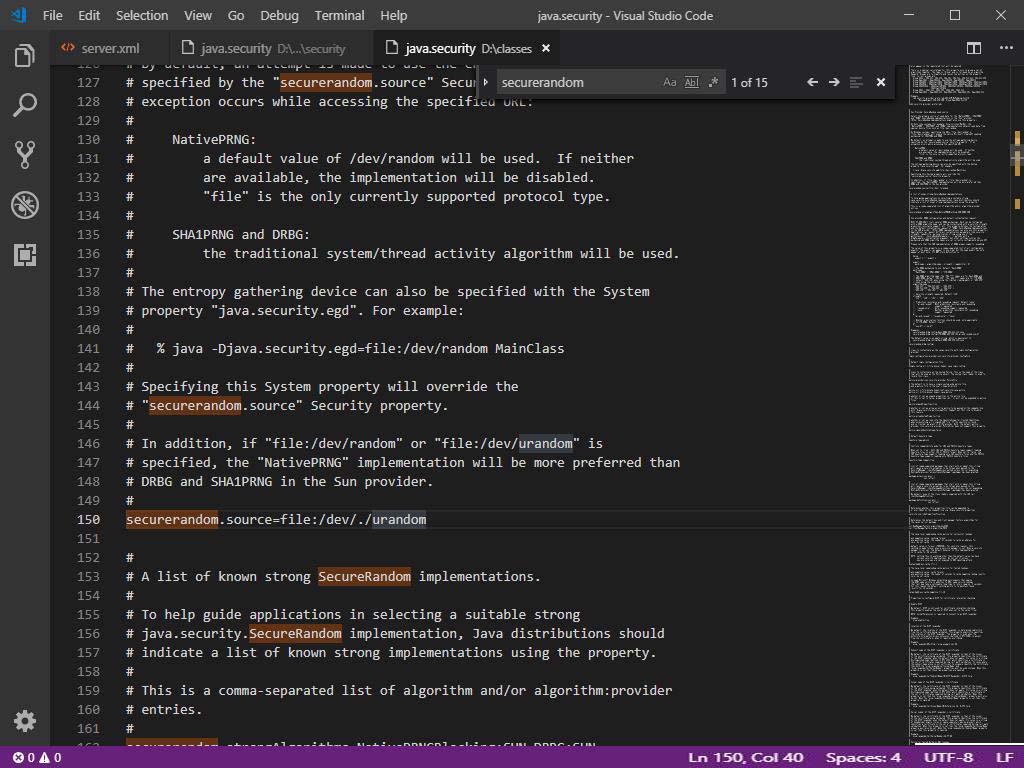
Task: Show the errors and warnings panel
Action: pyautogui.click(x=30, y=757)
